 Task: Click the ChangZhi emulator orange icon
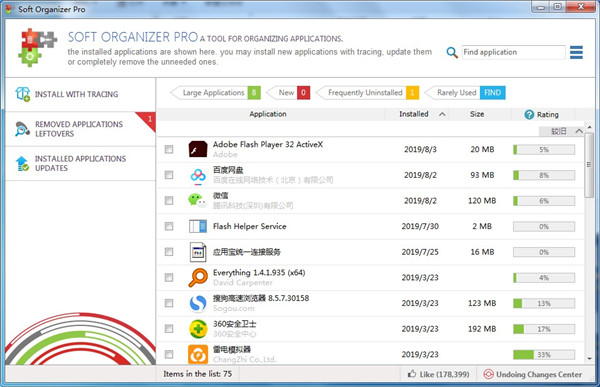click(x=198, y=354)
